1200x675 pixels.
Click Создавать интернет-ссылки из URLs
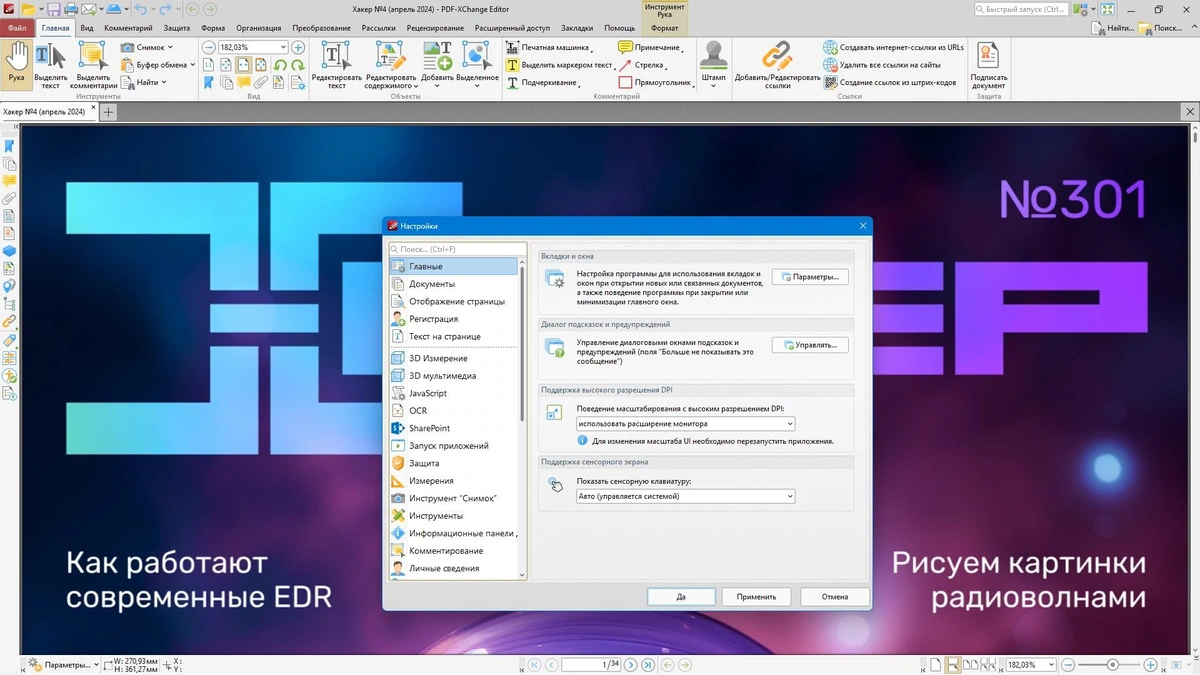tap(893, 47)
